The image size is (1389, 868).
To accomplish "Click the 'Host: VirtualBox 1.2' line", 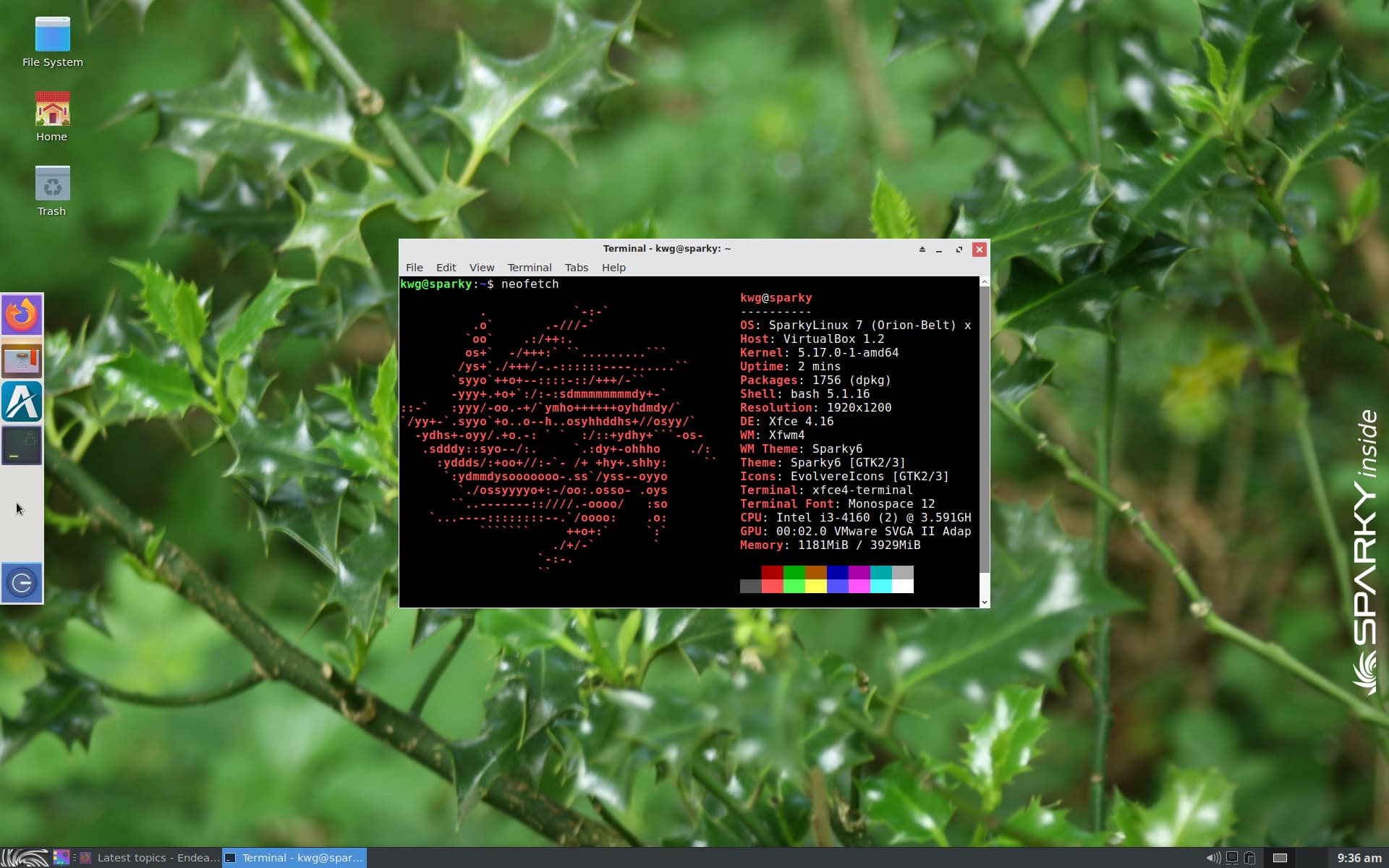I will [812, 339].
